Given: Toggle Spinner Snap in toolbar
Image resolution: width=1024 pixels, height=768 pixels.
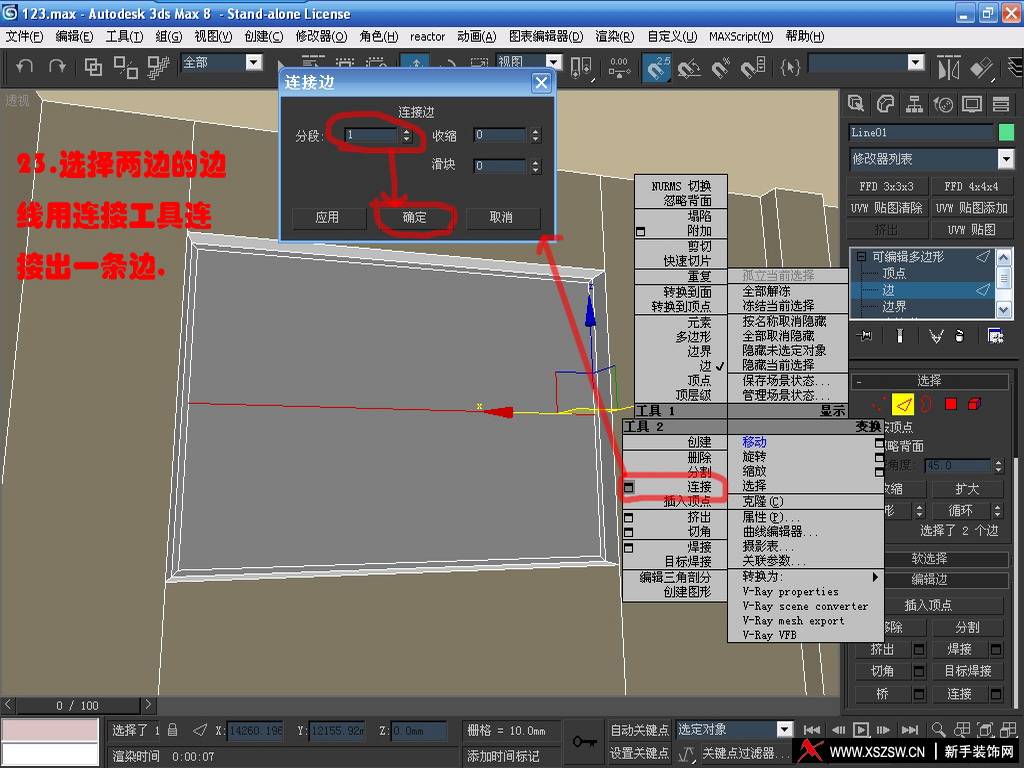Looking at the screenshot, I should click(x=753, y=67).
